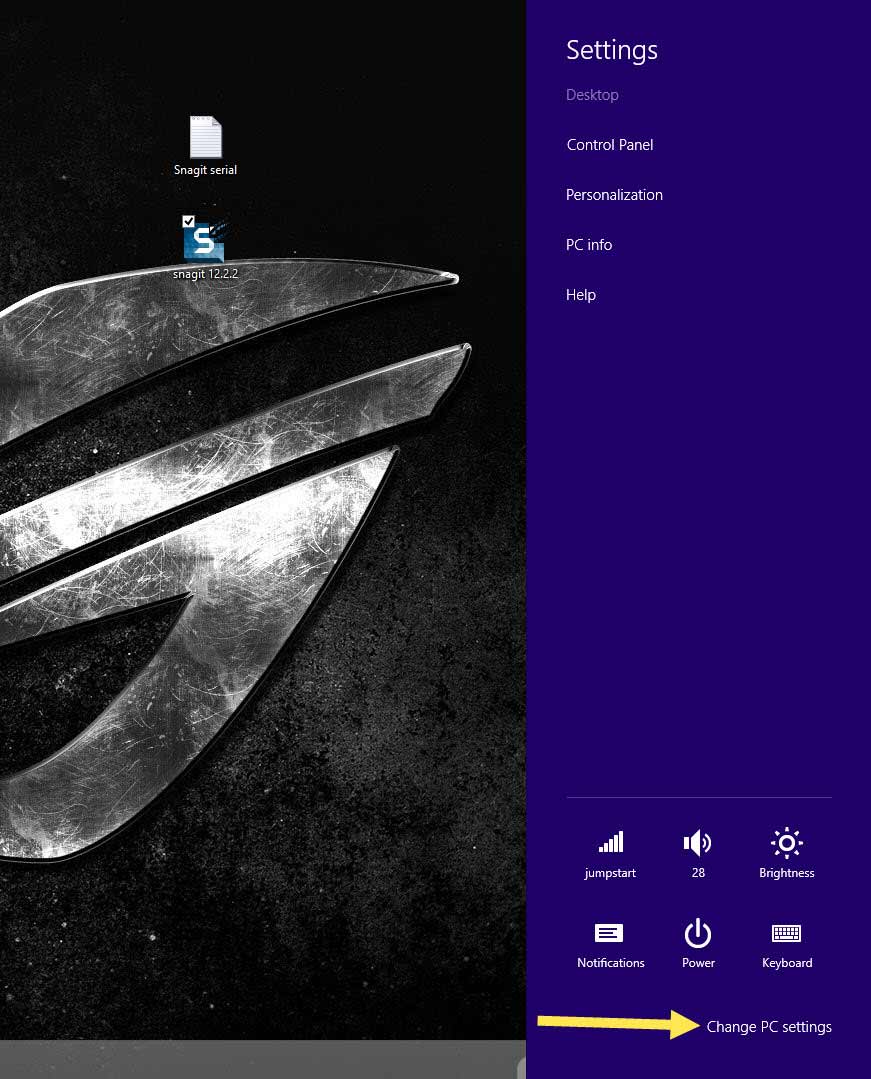Click the greyed Desktop label under Settings
The height and width of the screenshot is (1079, 871).
click(592, 95)
